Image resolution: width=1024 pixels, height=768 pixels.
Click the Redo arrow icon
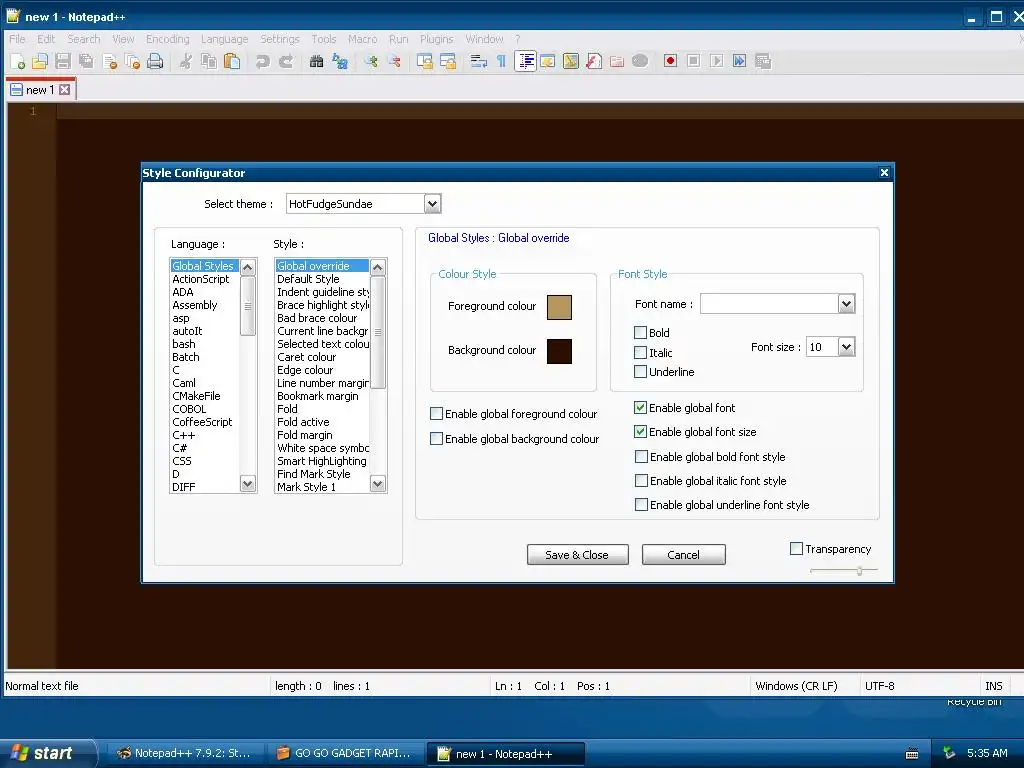pyautogui.click(x=286, y=61)
